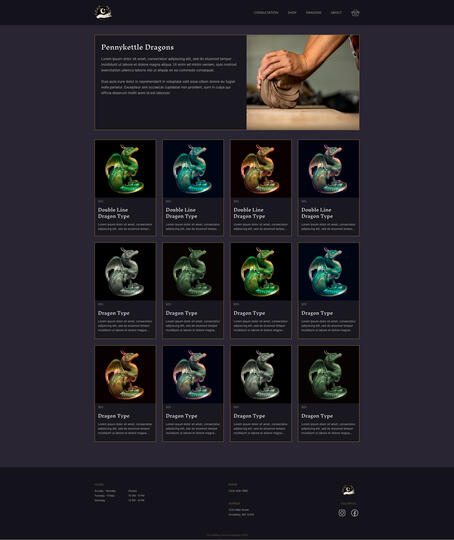Open the orange Double Line dragon image
Screen dimensions: 454x540
(x=261, y=169)
